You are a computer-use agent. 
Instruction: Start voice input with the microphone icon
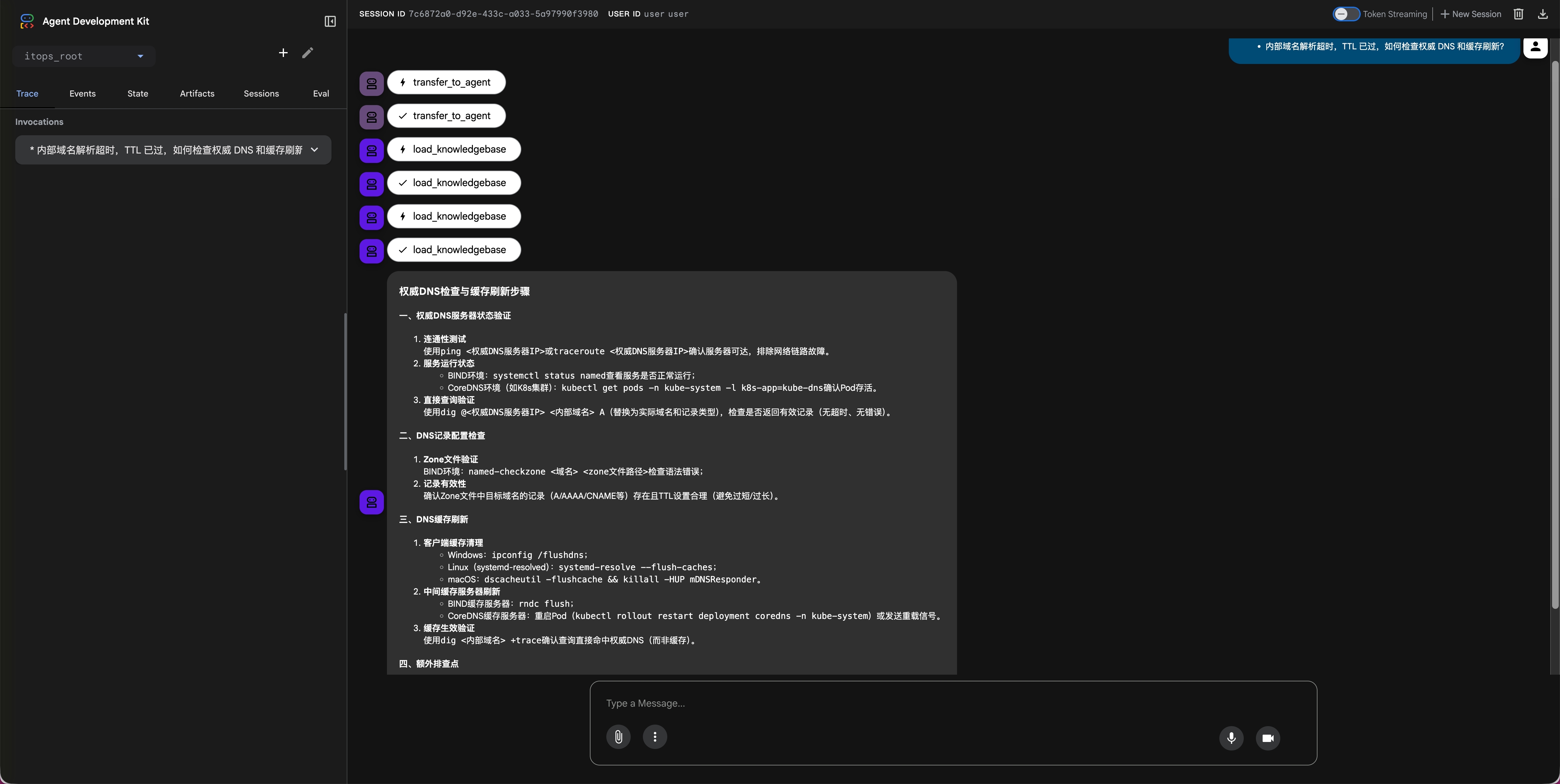pos(1231,738)
